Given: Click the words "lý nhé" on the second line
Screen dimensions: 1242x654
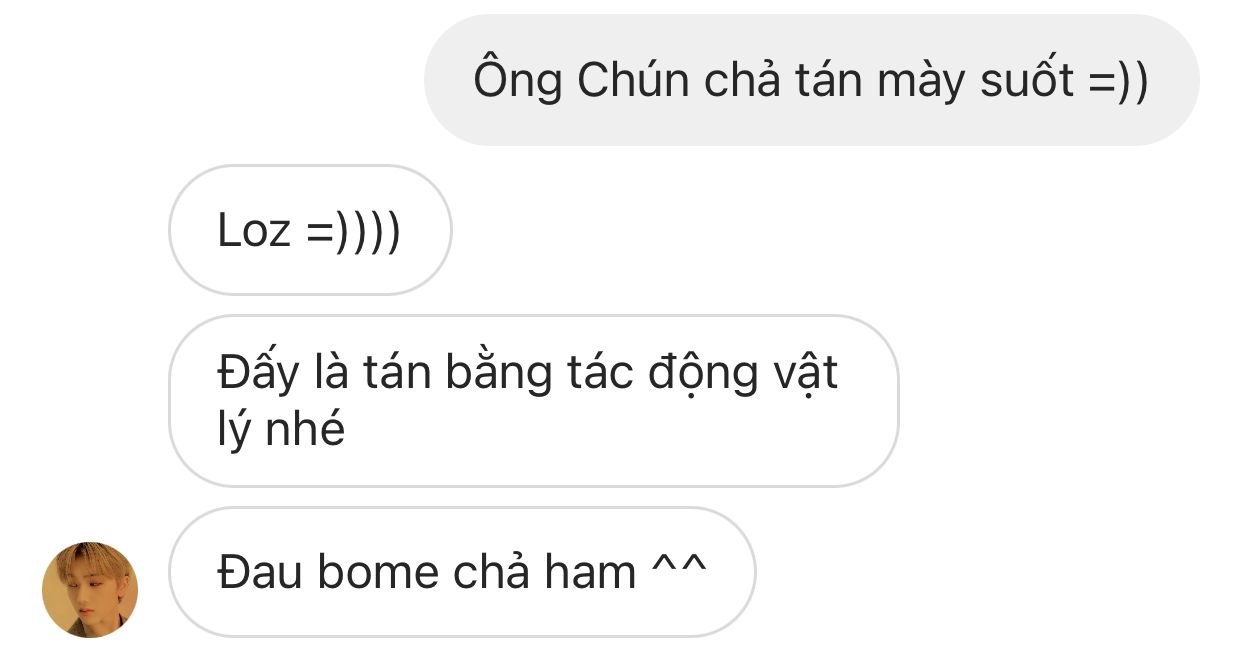Looking at the screenshot, I should (281, 430).
